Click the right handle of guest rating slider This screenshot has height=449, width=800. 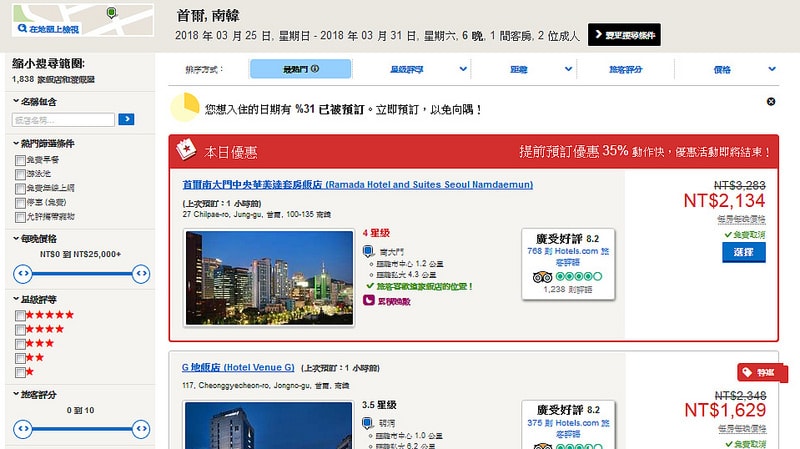[x=141, y=429]
